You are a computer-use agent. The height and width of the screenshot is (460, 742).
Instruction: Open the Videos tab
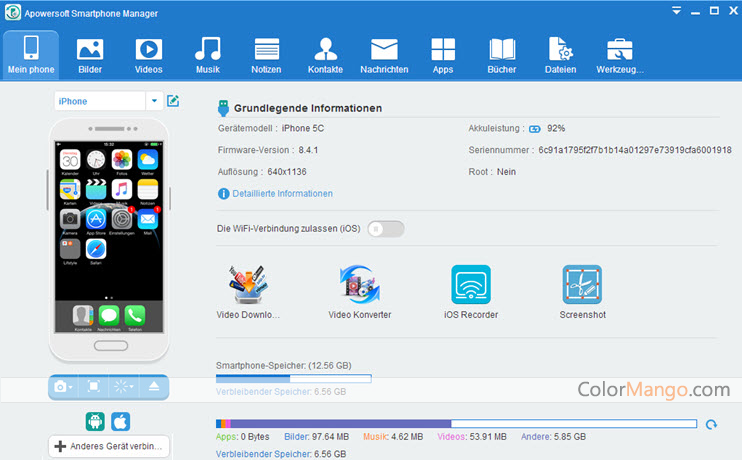149,55
